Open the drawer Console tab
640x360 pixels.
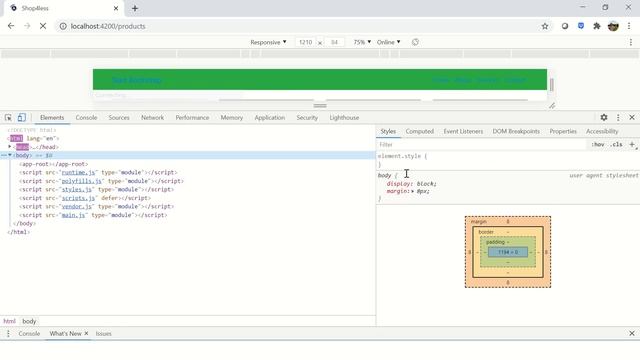(x=29, y=333)
